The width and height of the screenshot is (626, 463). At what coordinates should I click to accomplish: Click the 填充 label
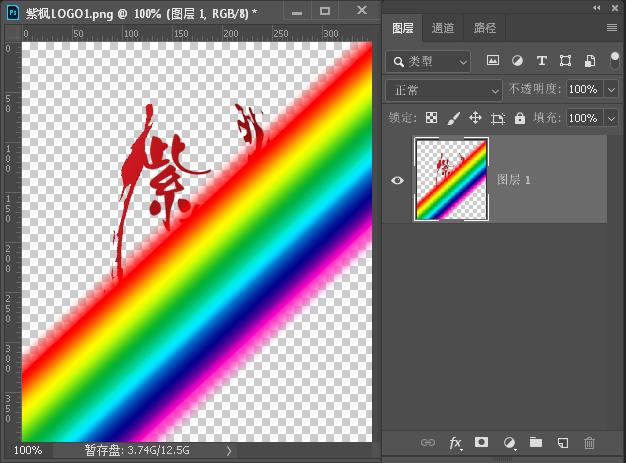[x=547, y=118]
